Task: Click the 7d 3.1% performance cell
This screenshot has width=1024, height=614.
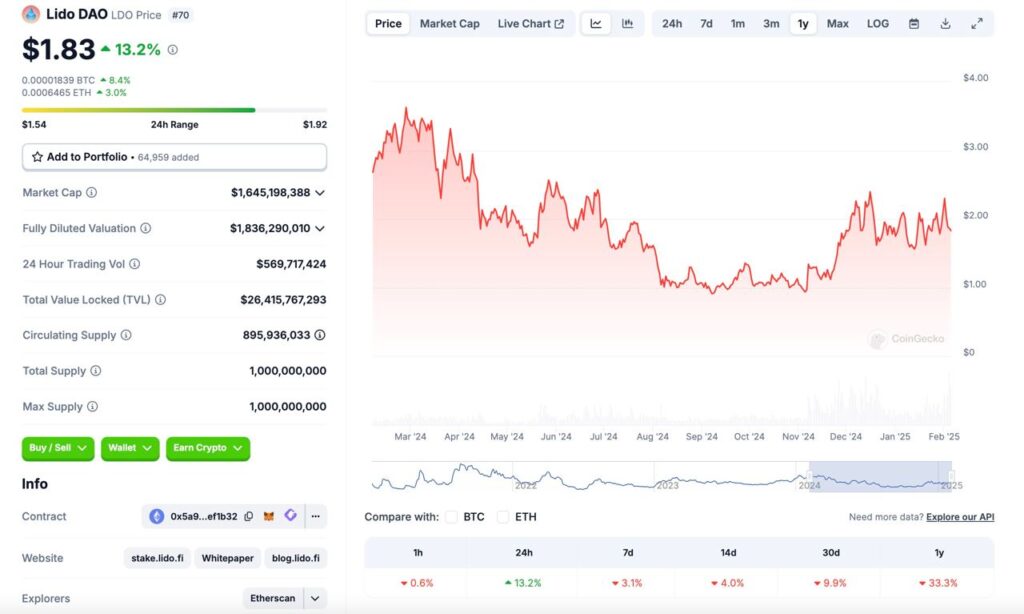Action: (x=627, y=583)
